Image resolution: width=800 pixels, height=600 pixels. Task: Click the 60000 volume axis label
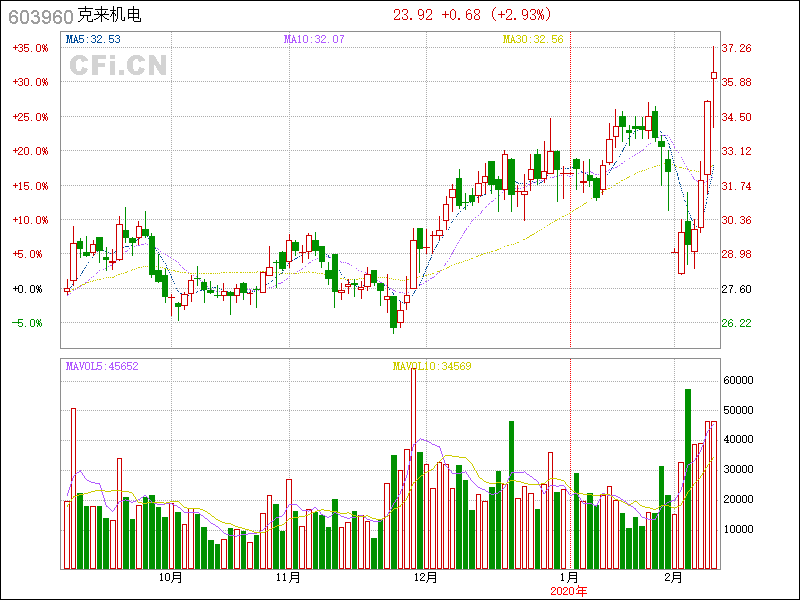[x=738, y=380]
